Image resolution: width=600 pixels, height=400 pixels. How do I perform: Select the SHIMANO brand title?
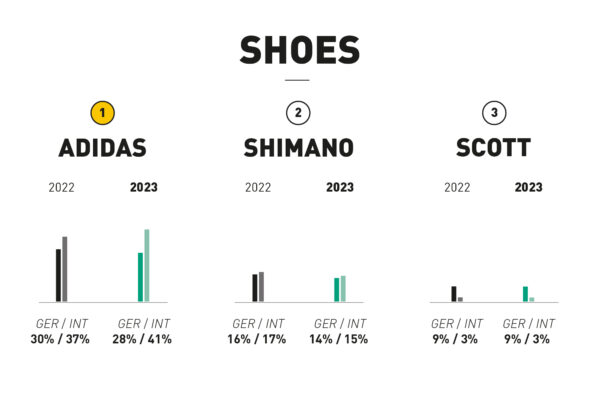[x=298, y=148]
